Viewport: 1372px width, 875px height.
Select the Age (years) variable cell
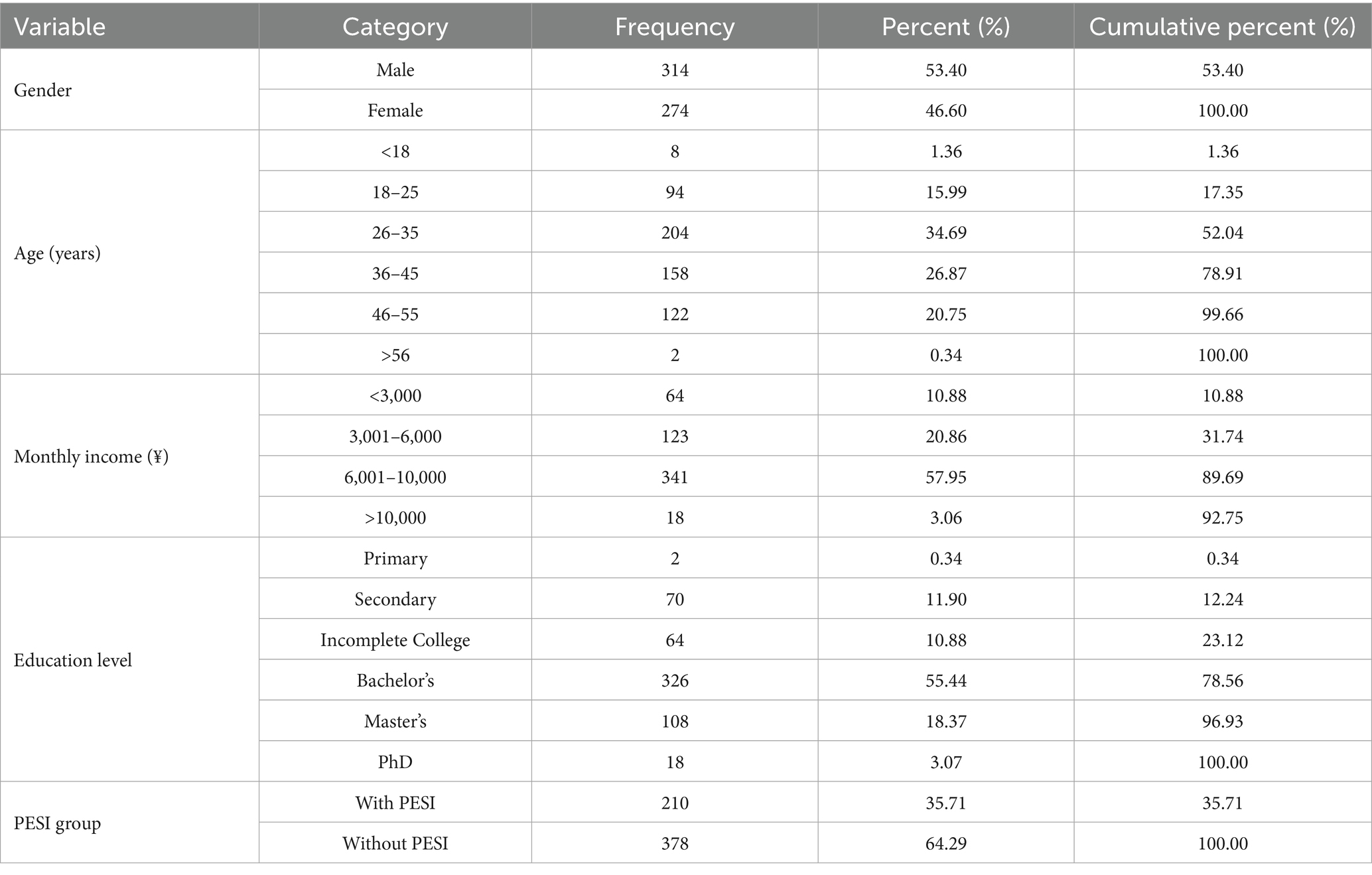(x=57, y=253)
